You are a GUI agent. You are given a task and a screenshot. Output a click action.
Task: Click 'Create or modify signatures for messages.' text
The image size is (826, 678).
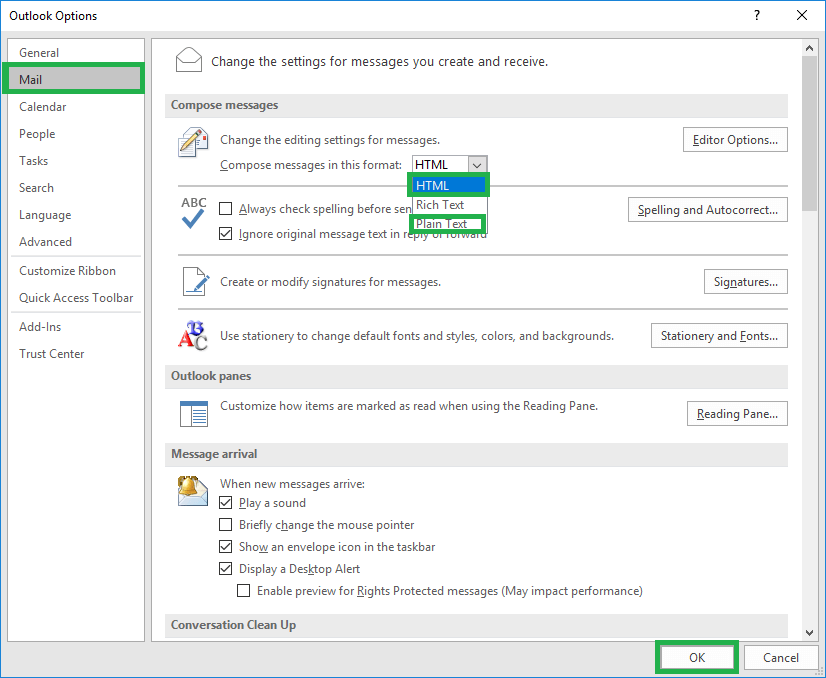pyautogui.click(x=330, y=282)
